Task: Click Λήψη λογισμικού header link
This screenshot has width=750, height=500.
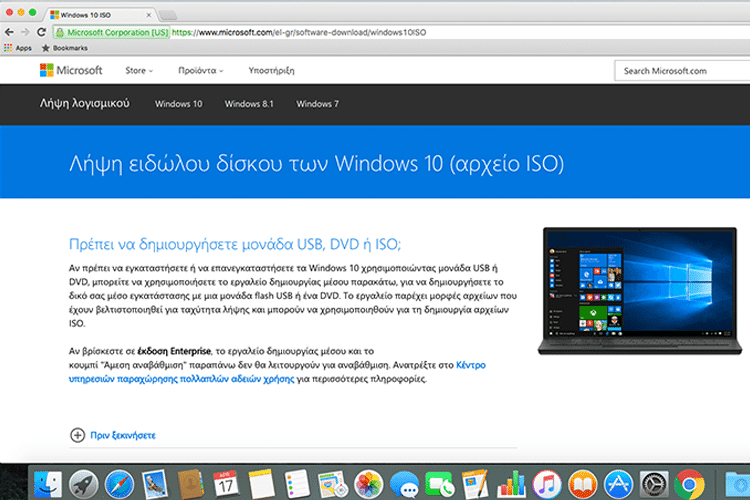Action: click(85, 103)
